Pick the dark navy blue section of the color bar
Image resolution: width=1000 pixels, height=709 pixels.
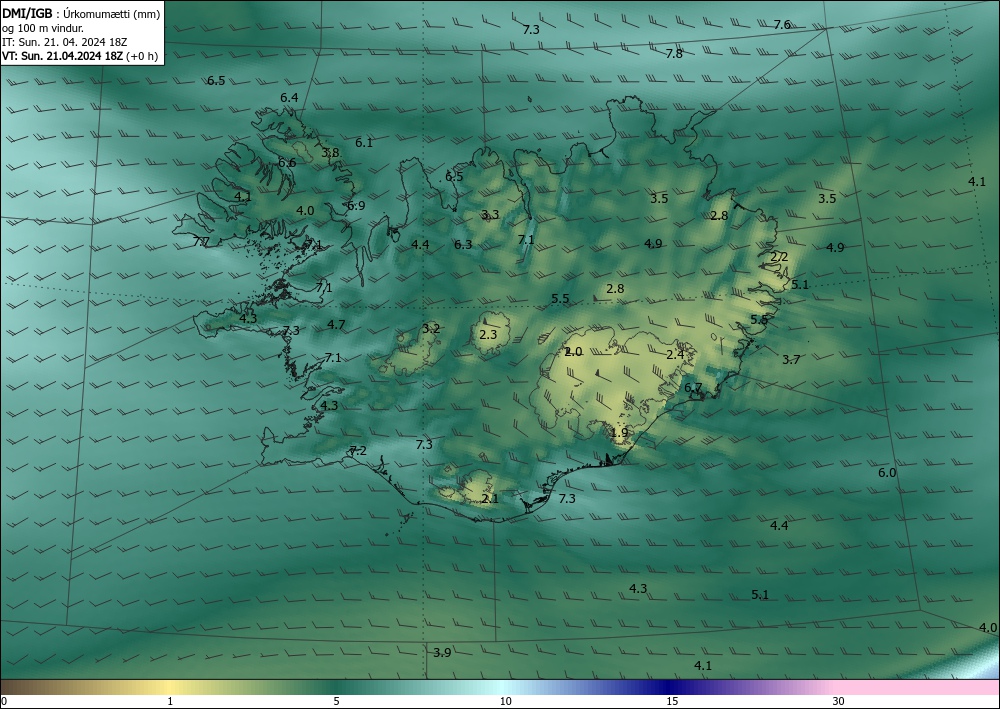coord(670,687)
